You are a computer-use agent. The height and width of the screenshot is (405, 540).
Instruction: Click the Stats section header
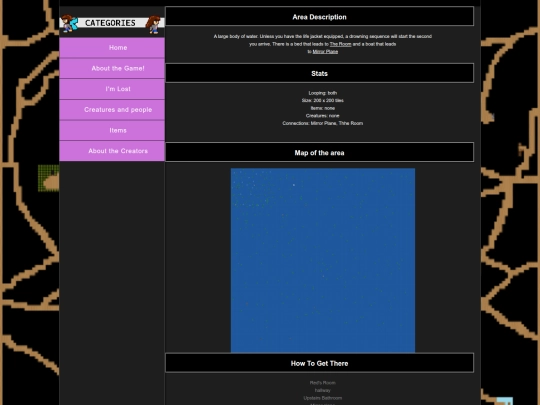click(x=320, y=73)
